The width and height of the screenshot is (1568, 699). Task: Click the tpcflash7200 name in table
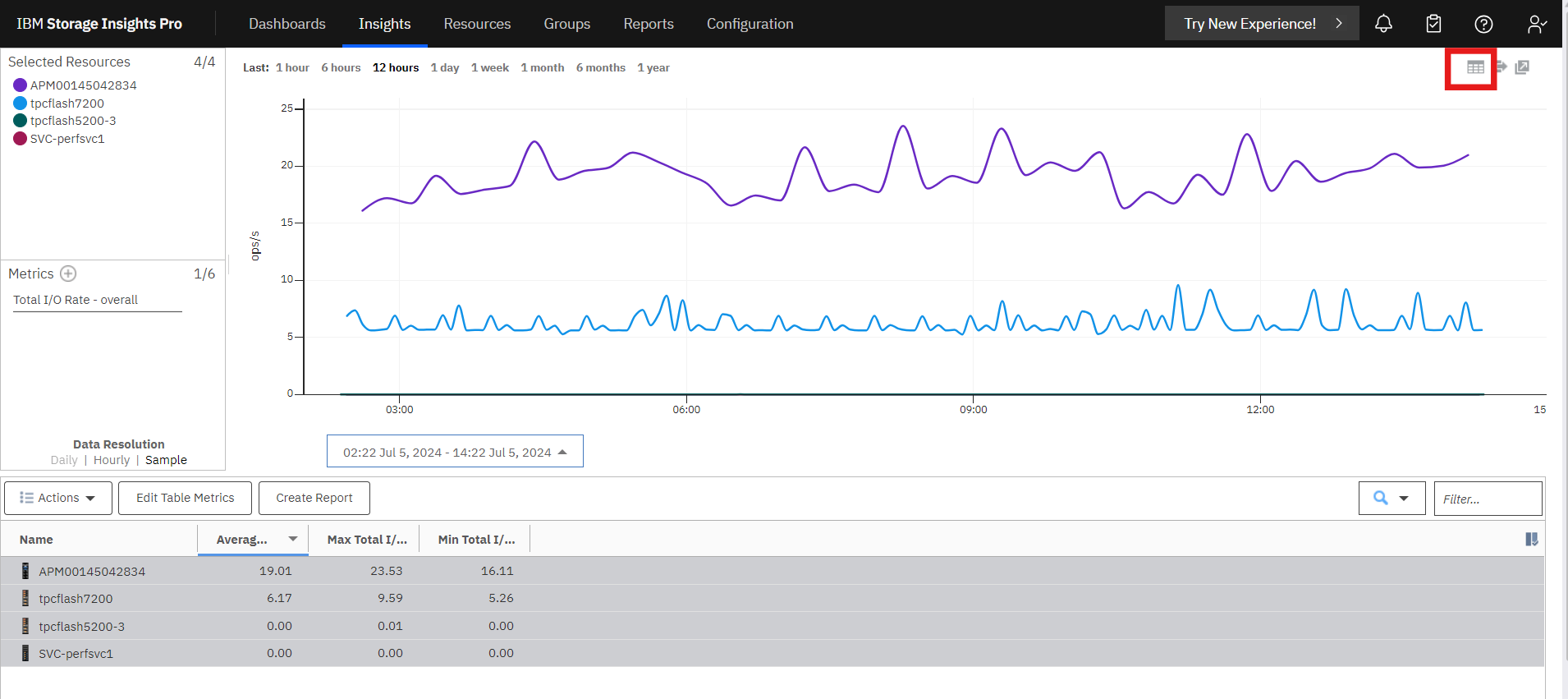(x=76, y=599)
